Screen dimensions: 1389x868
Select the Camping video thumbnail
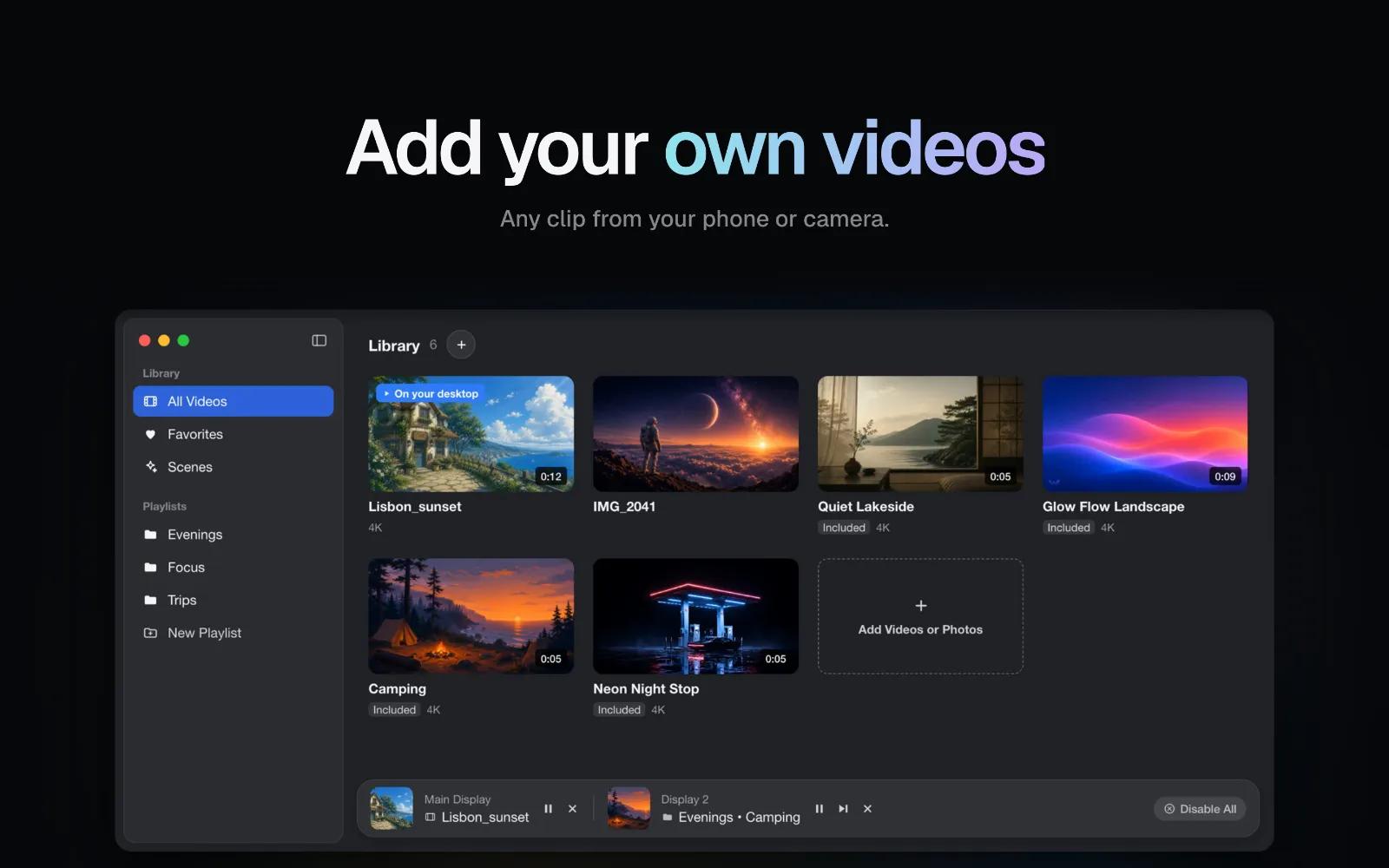coord(471,616)
